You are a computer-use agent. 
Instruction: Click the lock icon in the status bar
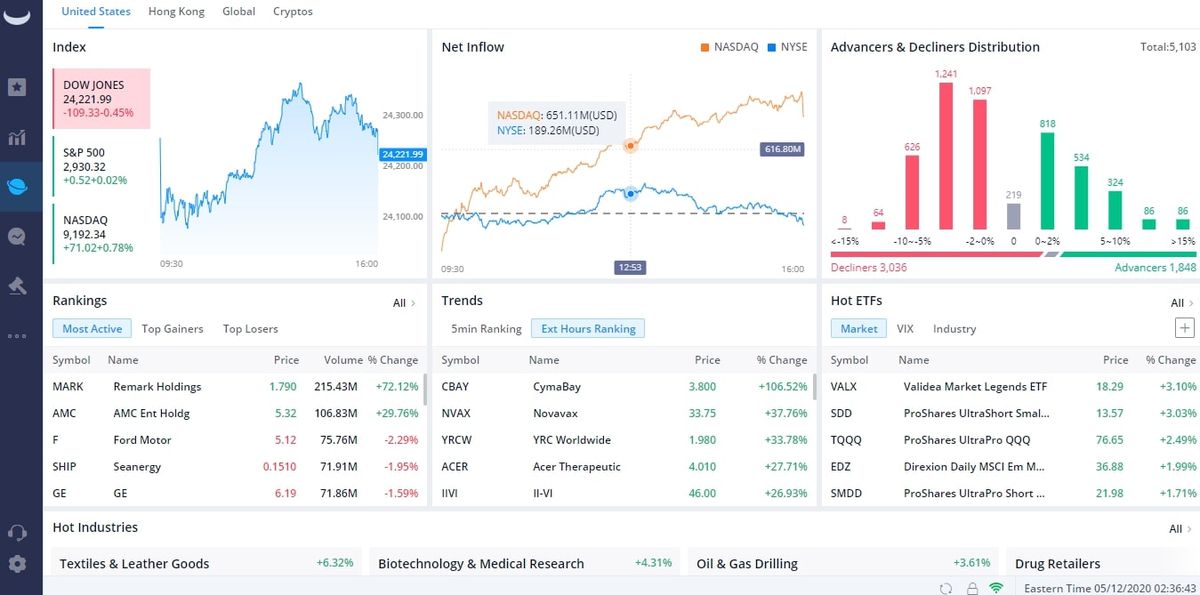pos(973,589)
